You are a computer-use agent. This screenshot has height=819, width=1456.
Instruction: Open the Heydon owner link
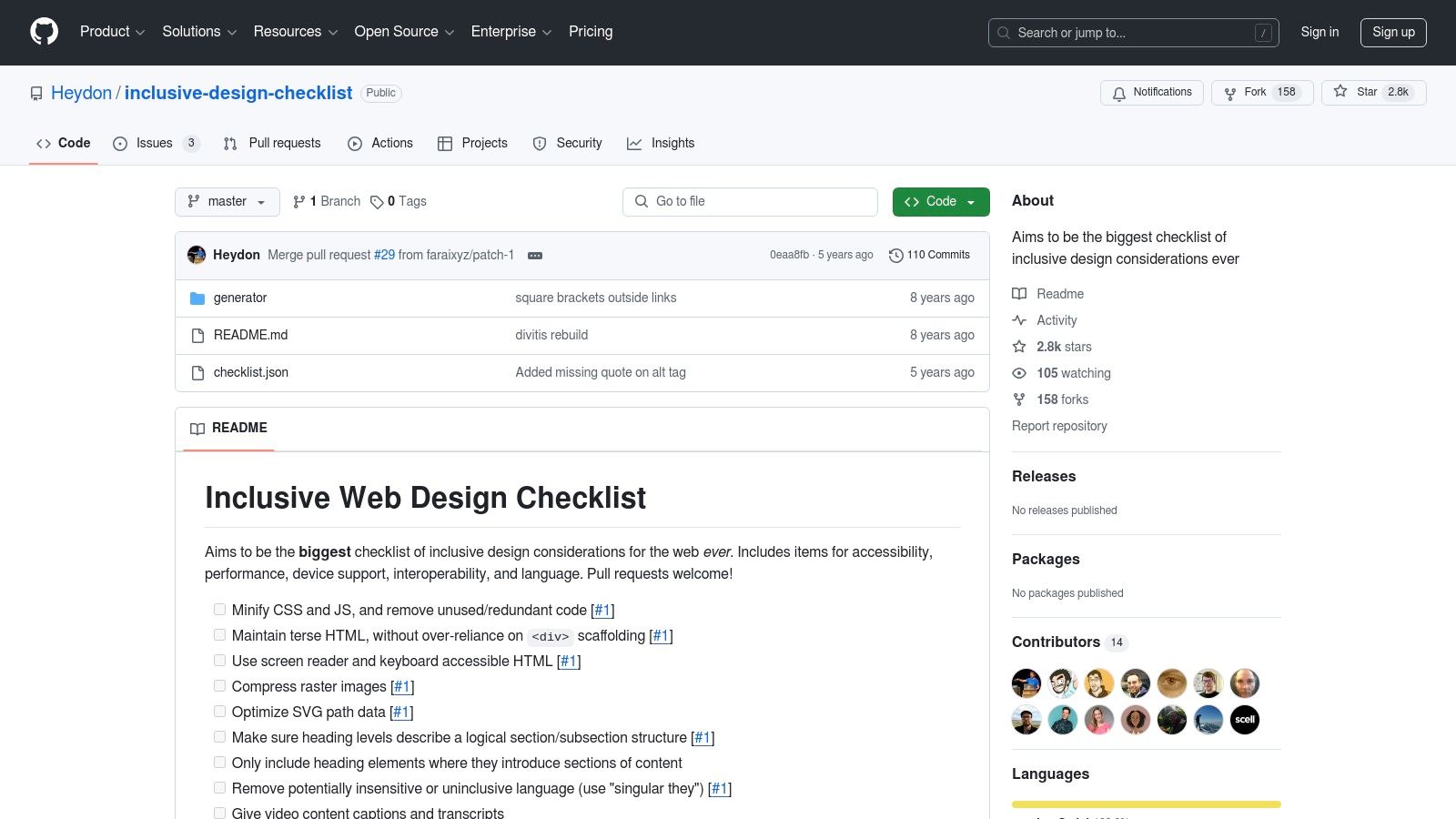point(81,94)
